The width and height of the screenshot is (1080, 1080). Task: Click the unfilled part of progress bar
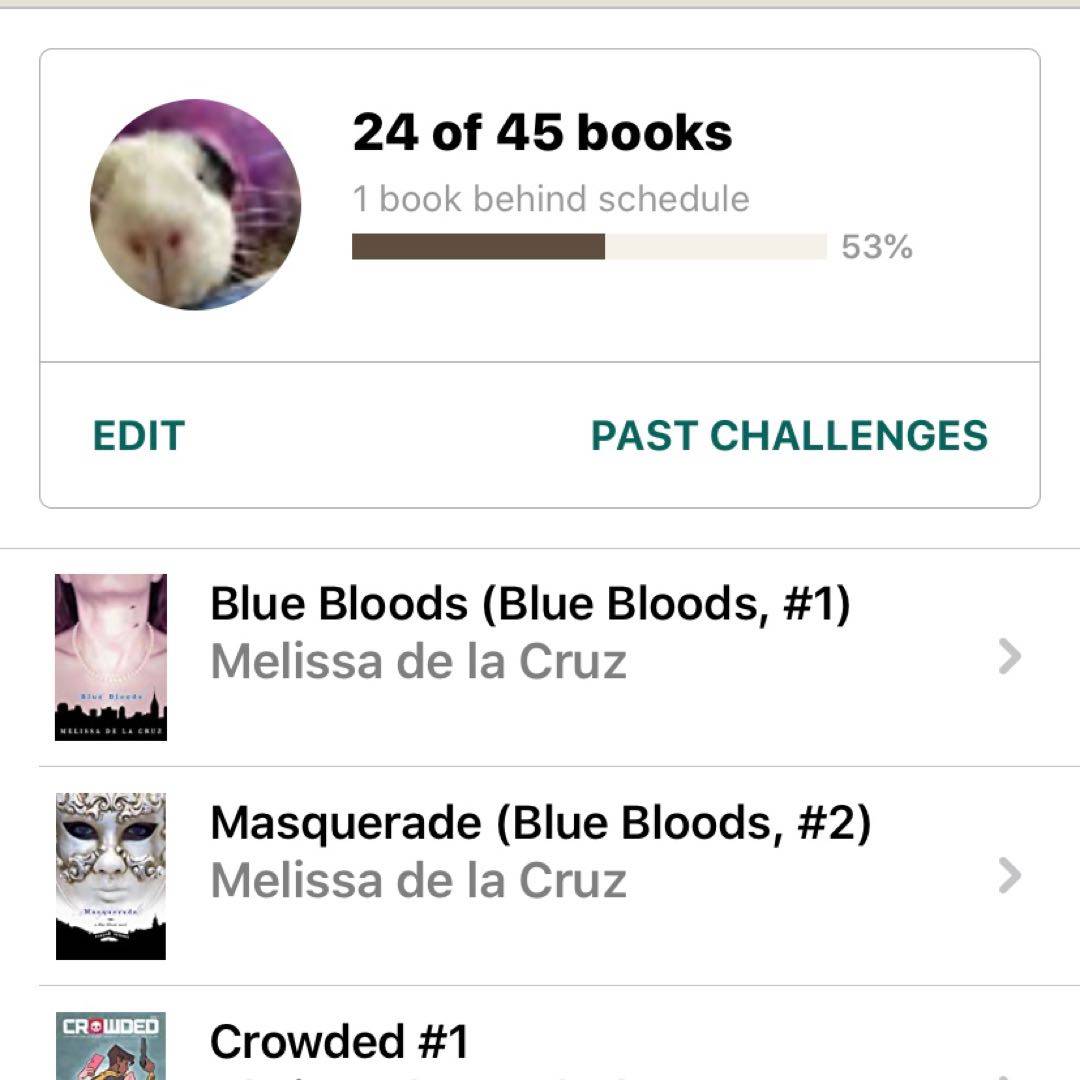[x=715, y=247]
